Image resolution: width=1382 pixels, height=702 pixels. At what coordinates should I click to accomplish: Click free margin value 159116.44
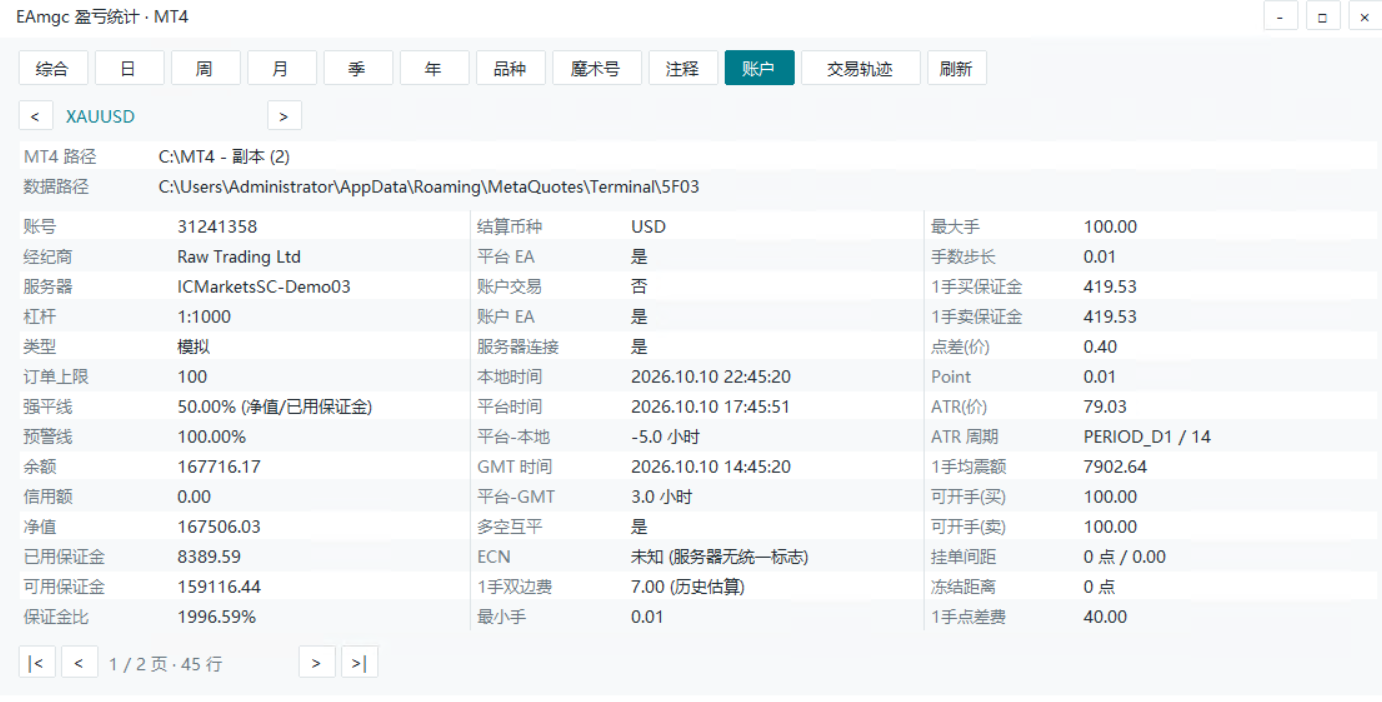[x=219, y=587]
